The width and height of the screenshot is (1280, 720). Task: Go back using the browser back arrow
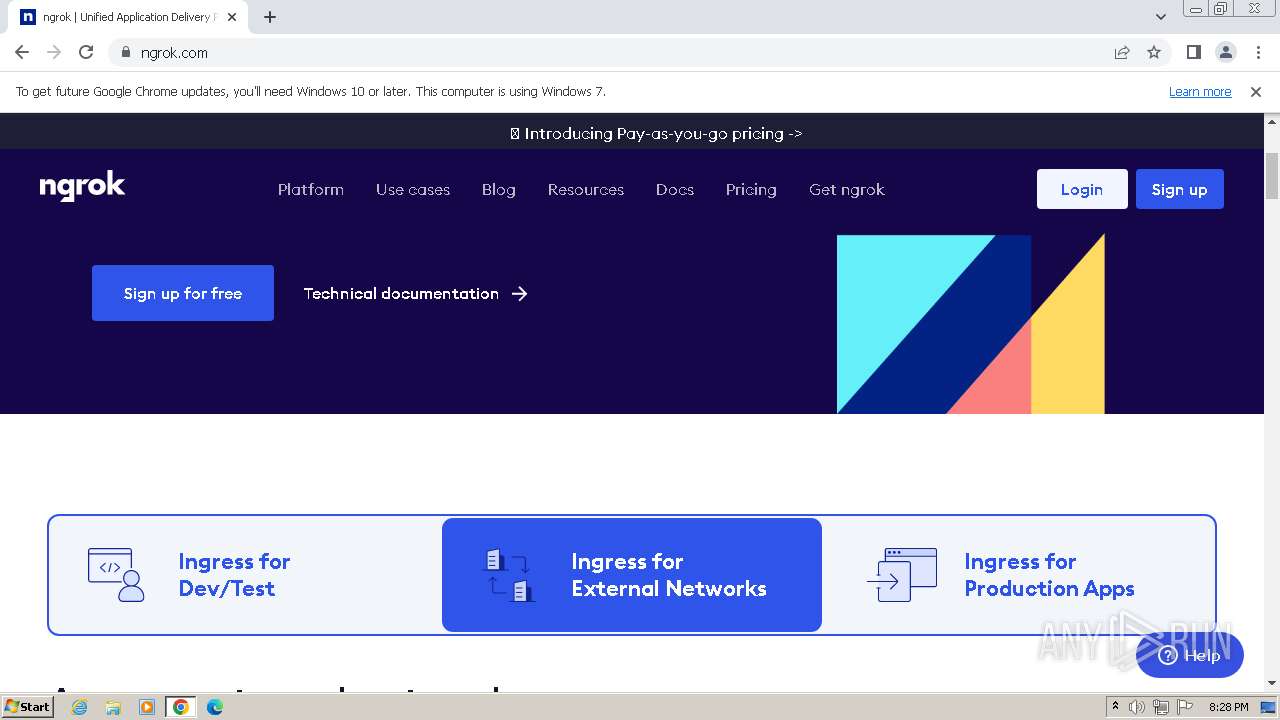22,52
